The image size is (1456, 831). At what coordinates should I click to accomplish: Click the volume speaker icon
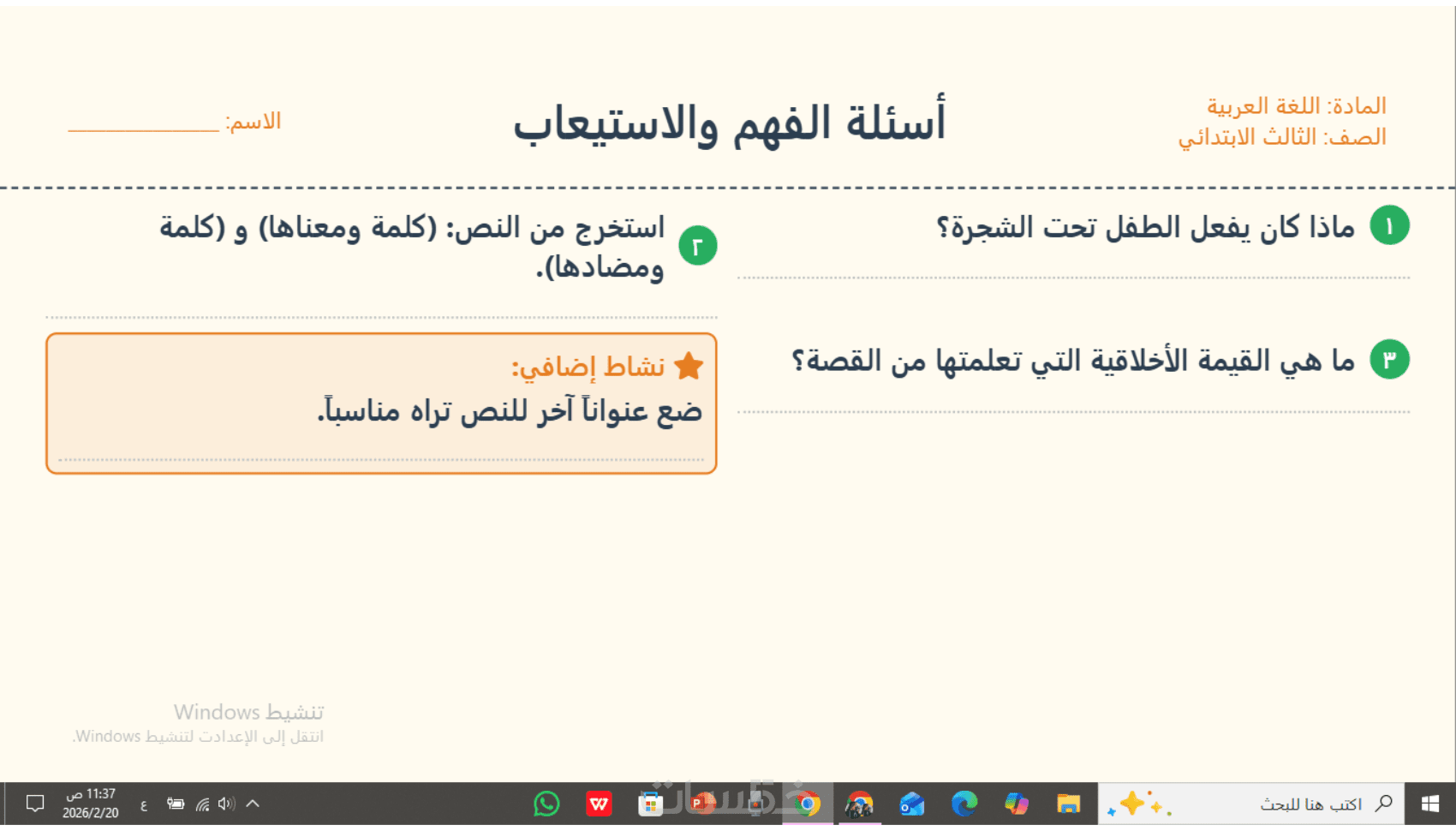226,804
